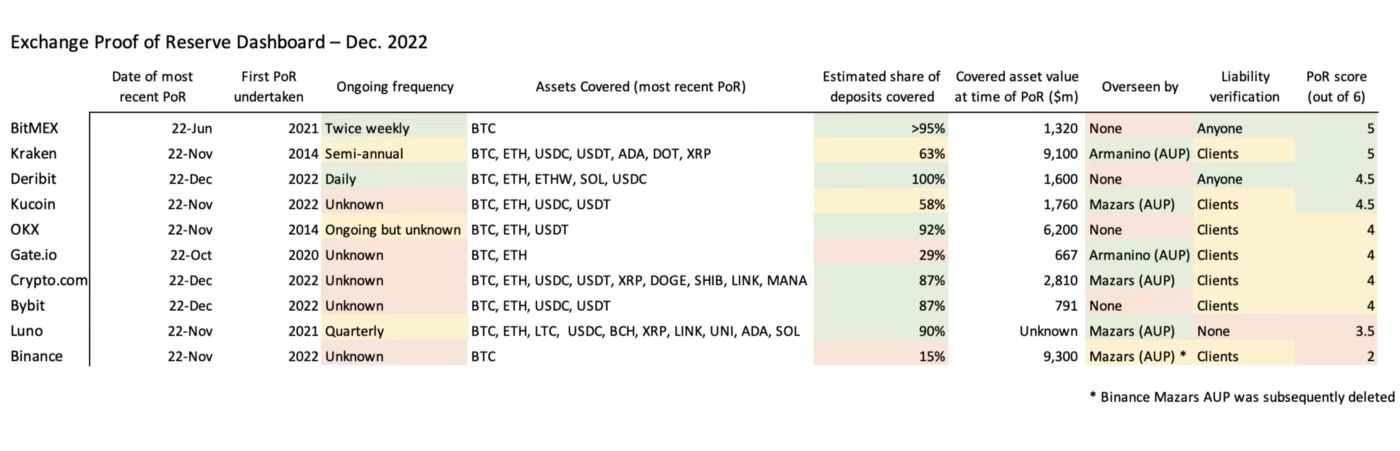Image resolution: width=1400 pixels, height=451 pixels.
Task: Click the footnote about Binance Mazars AUP deletion
Action: point(1241,397)
